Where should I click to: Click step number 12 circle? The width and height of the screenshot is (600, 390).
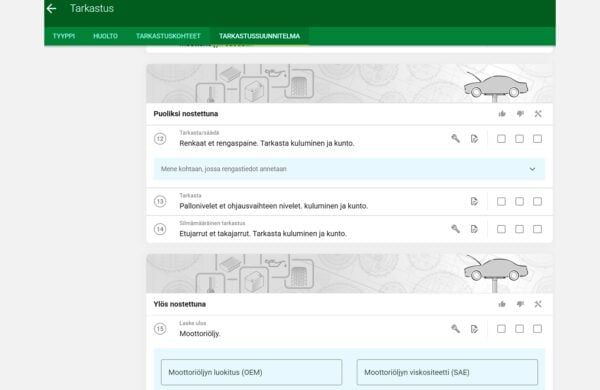160,139
